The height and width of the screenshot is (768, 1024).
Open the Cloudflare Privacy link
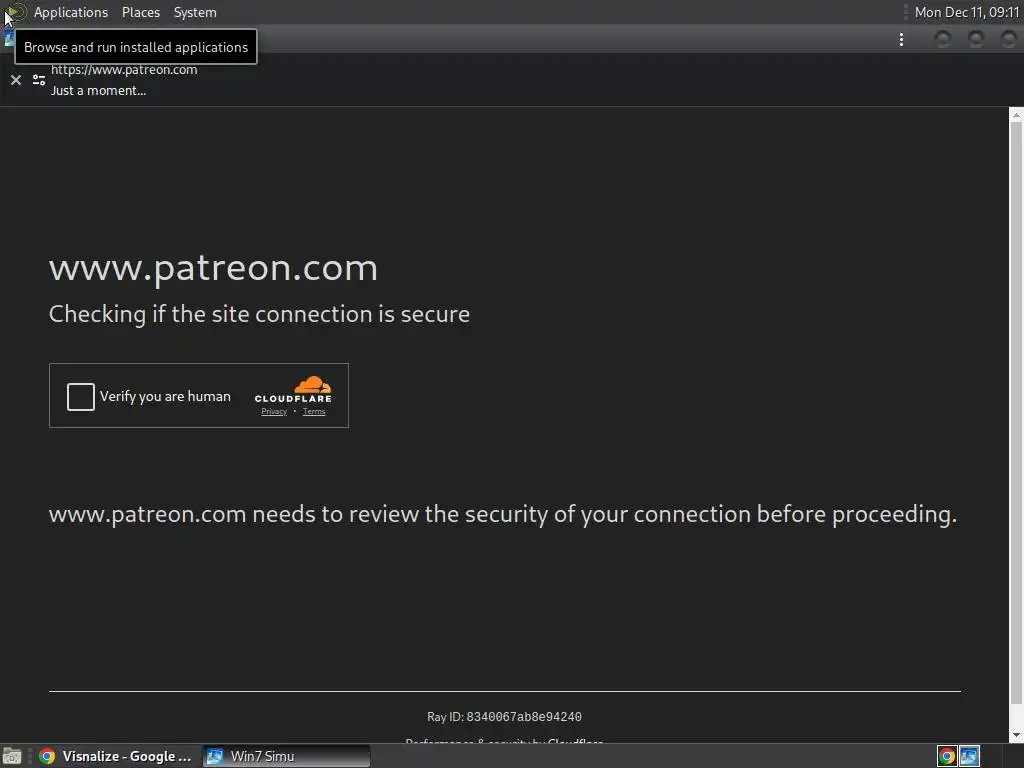coord(274,411)
